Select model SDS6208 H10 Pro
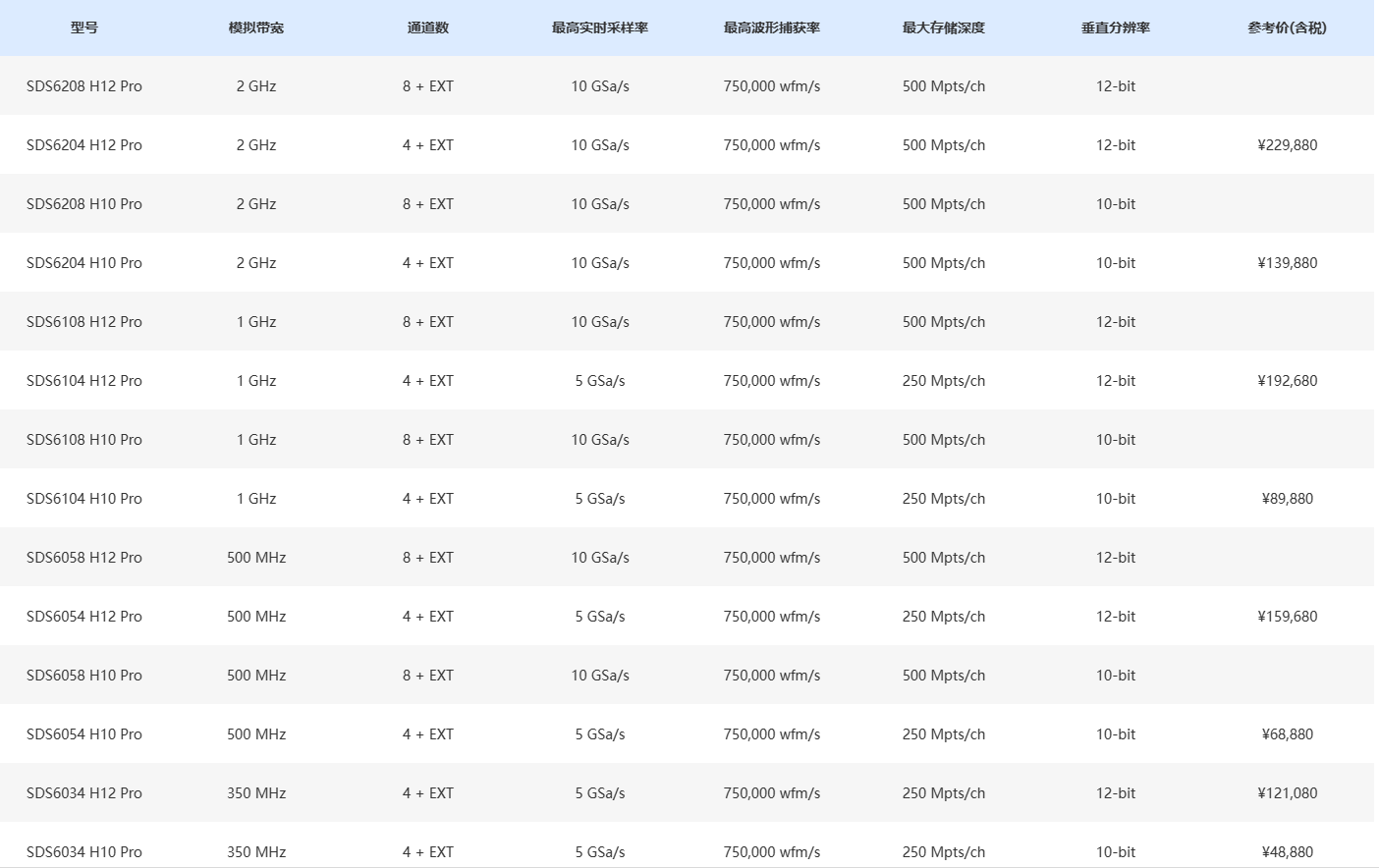The width and height of the screenshot is (1379, 868). 84,204
